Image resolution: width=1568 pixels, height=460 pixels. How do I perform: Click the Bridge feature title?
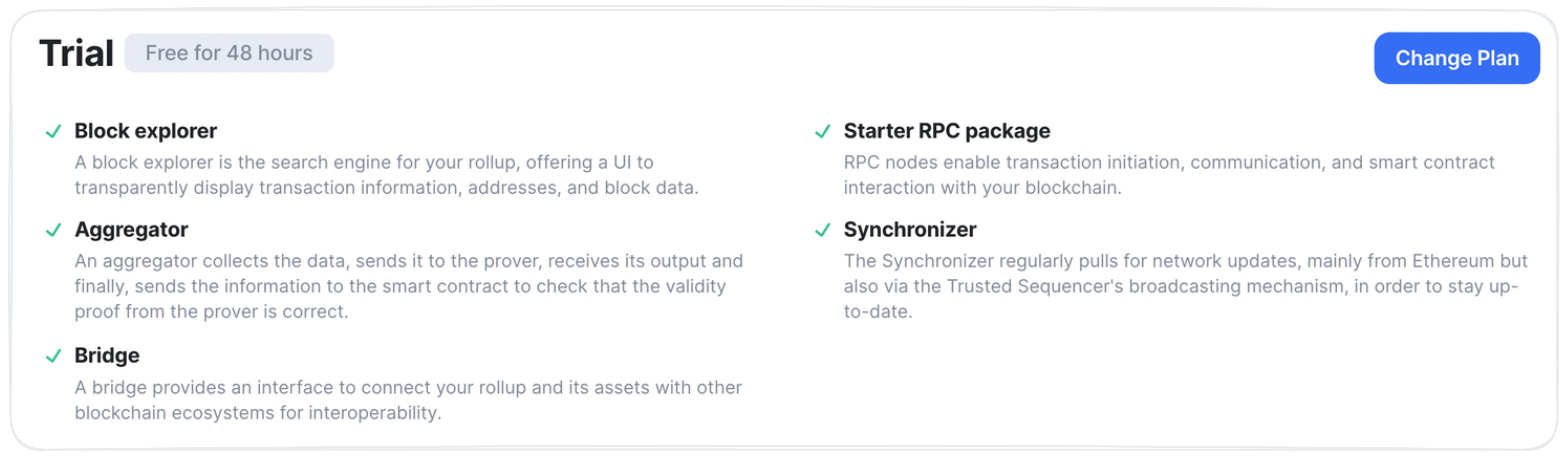pos(107,355)
